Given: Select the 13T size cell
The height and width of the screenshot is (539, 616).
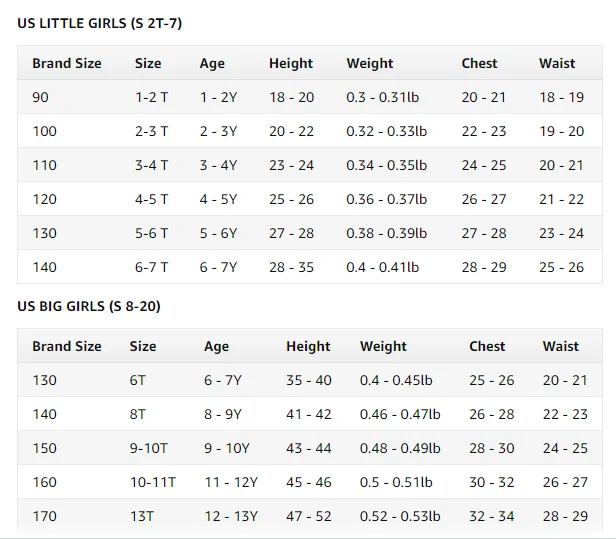Looking at the screenshot, I should click(x=143, y=516).
